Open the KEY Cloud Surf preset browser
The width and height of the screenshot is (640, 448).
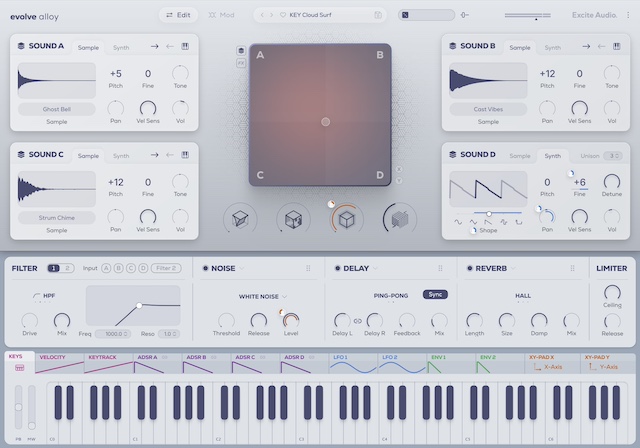(325, 15)
